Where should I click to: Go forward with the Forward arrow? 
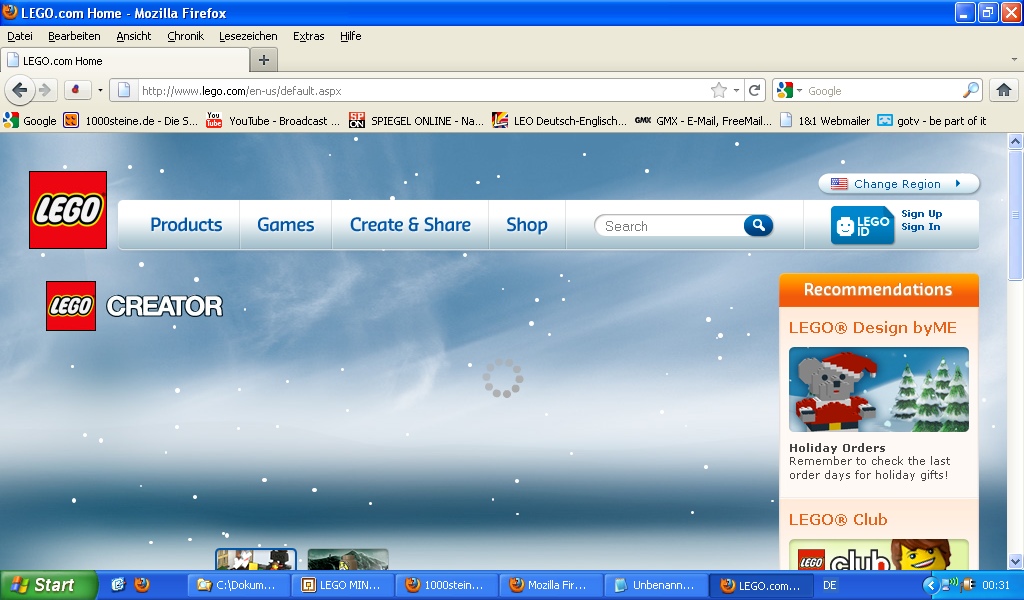click(x=45, y=90)
